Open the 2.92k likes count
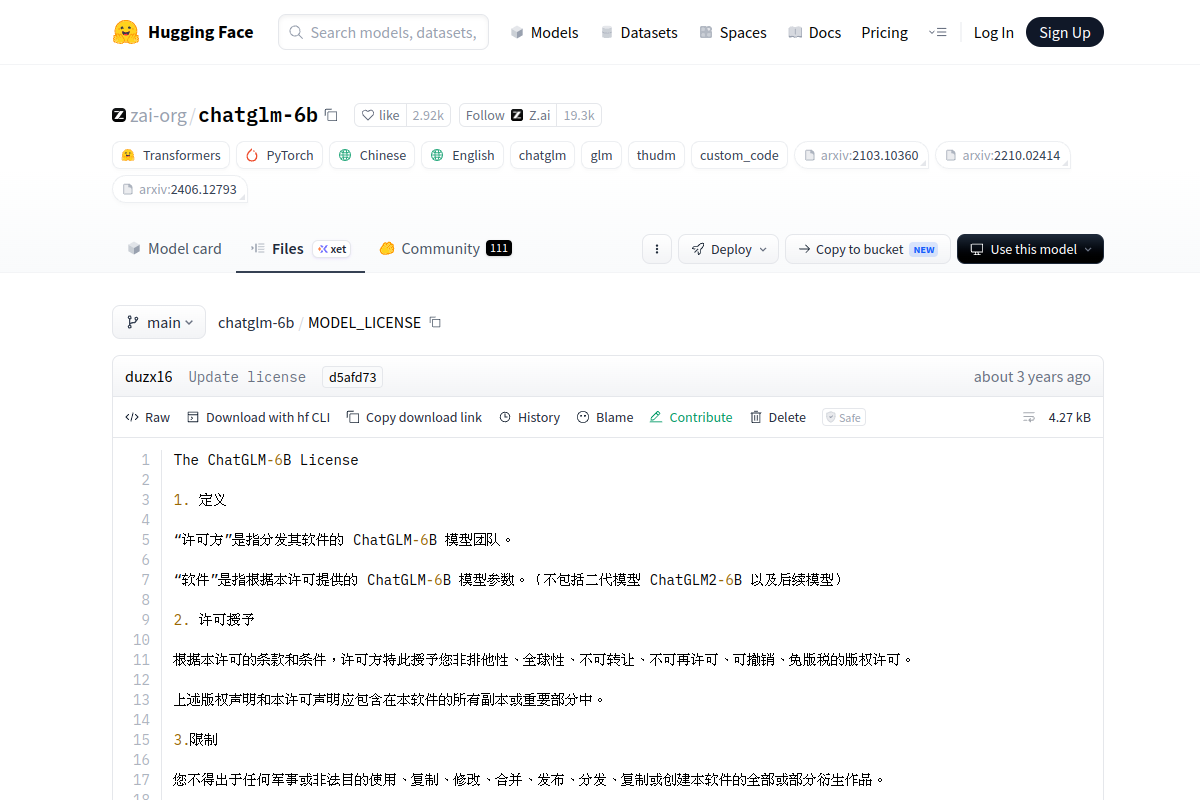 [x=428, y=115]
